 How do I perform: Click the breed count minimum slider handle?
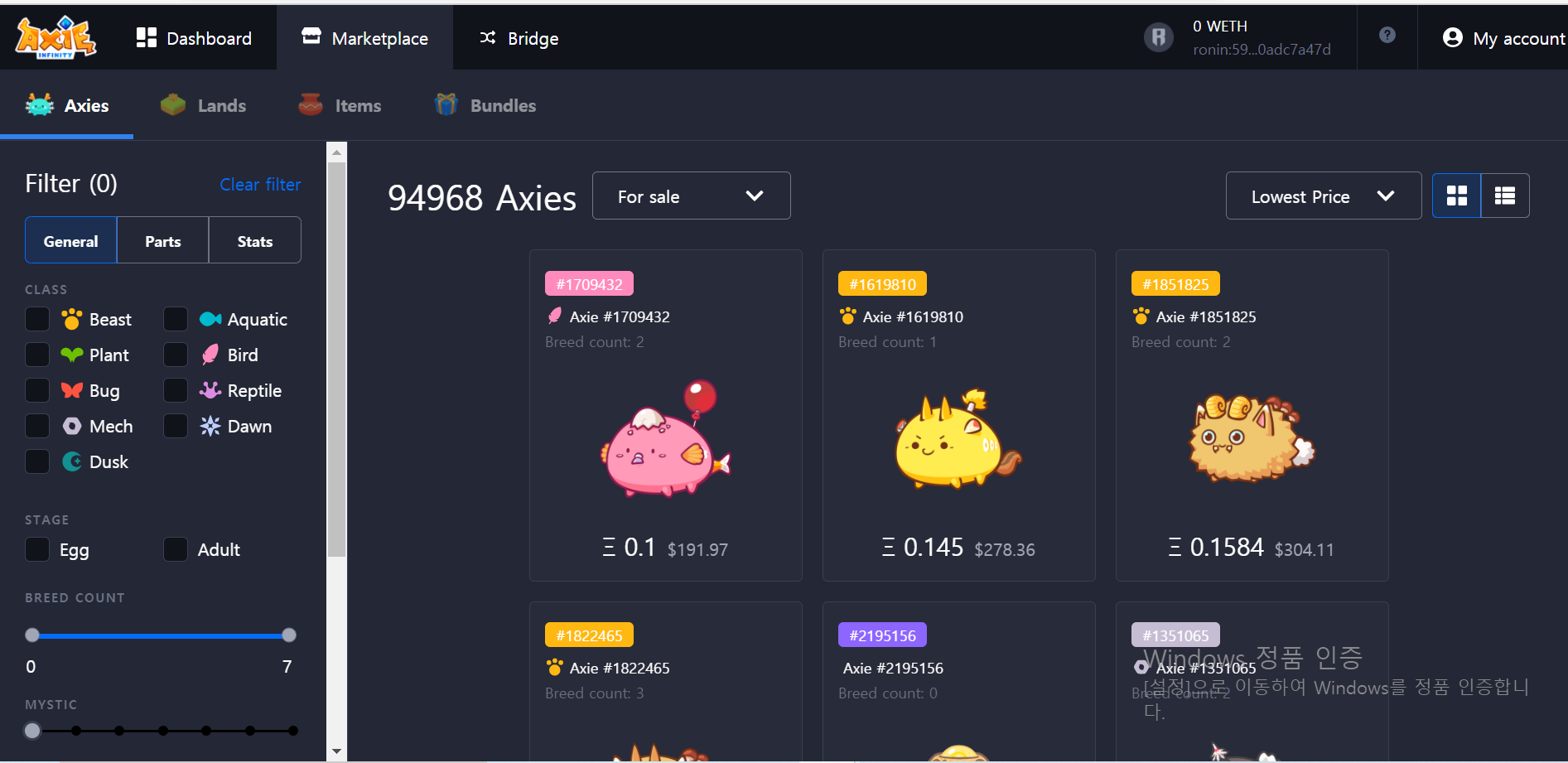tap(32, 635)
